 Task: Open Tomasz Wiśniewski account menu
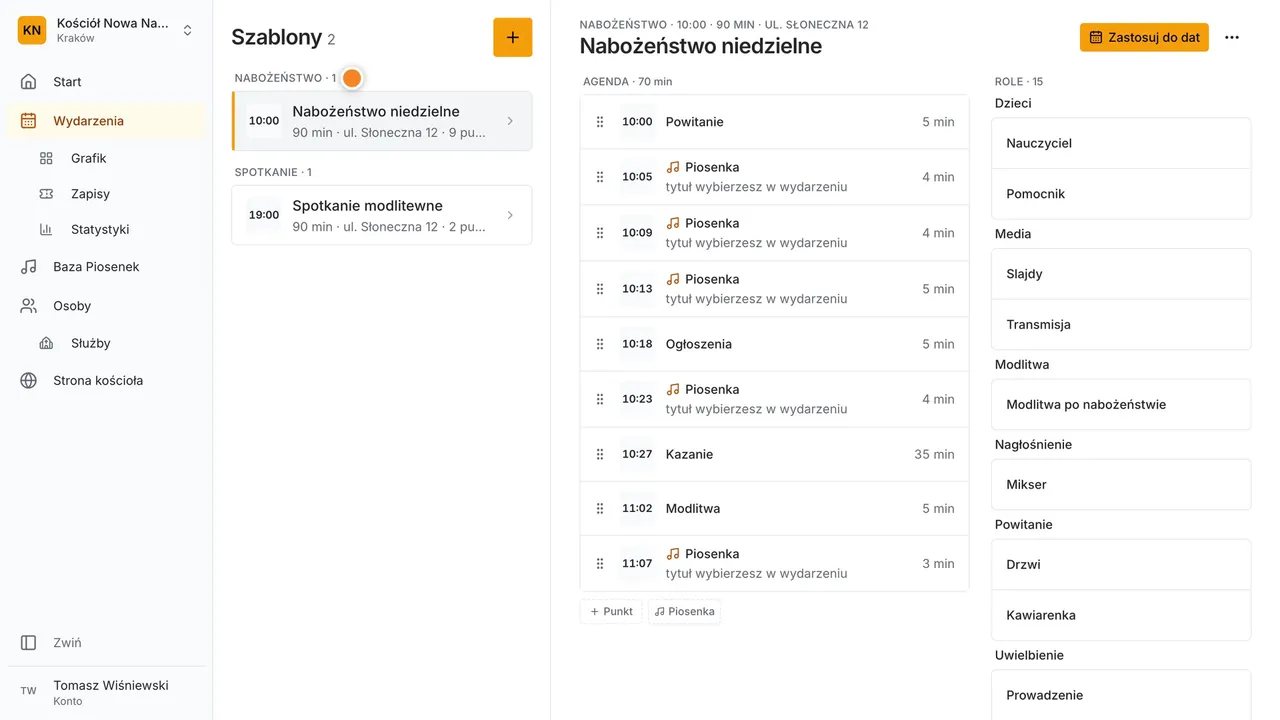pyautogui.click(x=106, y=692)
